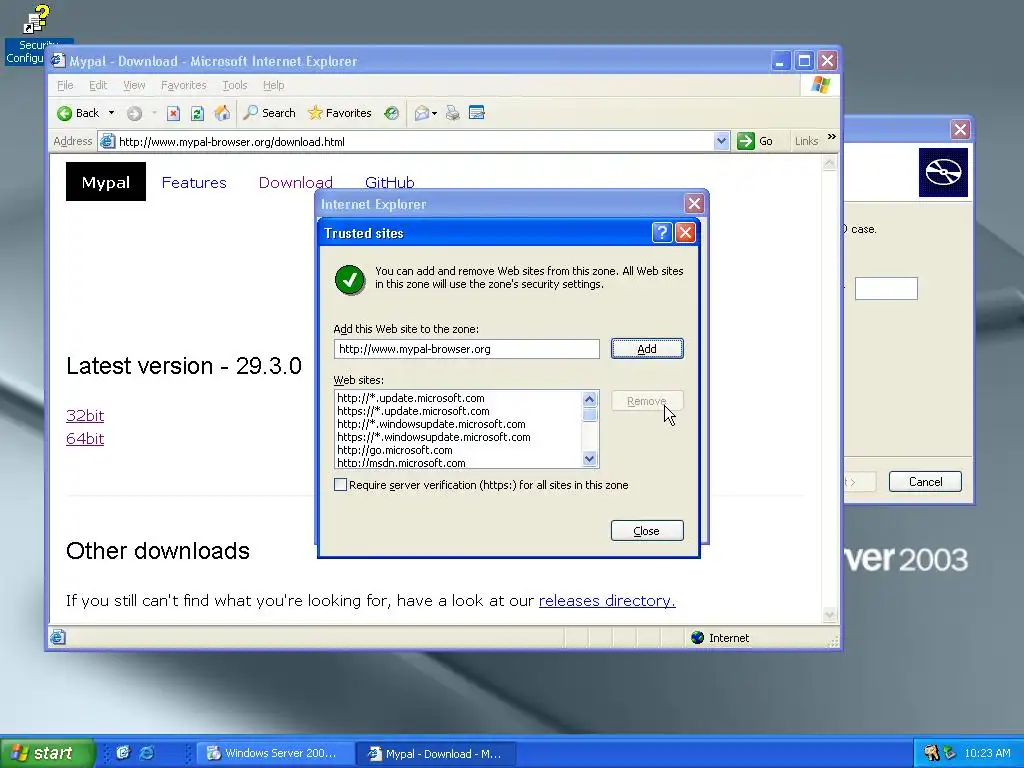Open the GitHub page link
This screenshot has height=768, width=1024.
pos(389,182)
